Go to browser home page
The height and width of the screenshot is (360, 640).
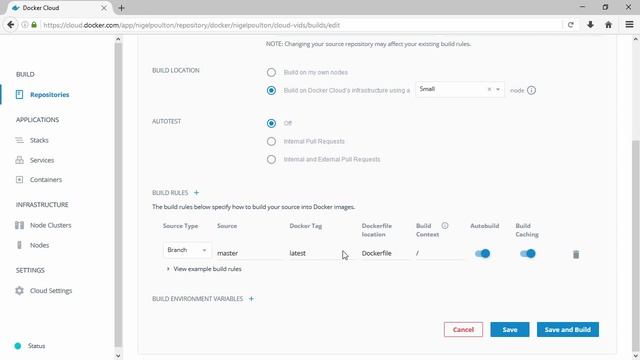pos(608,25)
